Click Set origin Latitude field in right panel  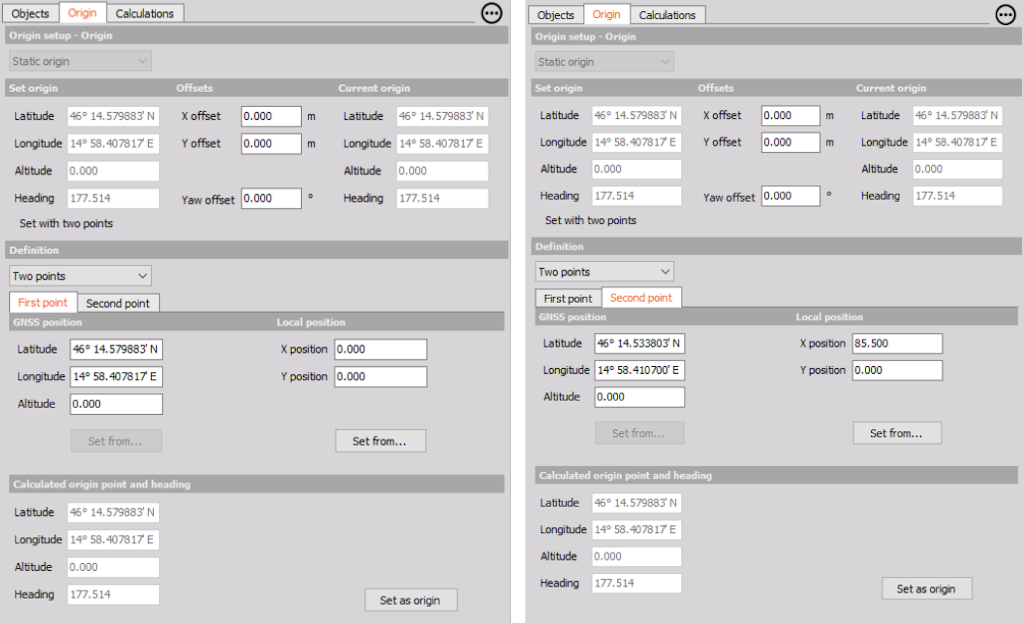637,116
